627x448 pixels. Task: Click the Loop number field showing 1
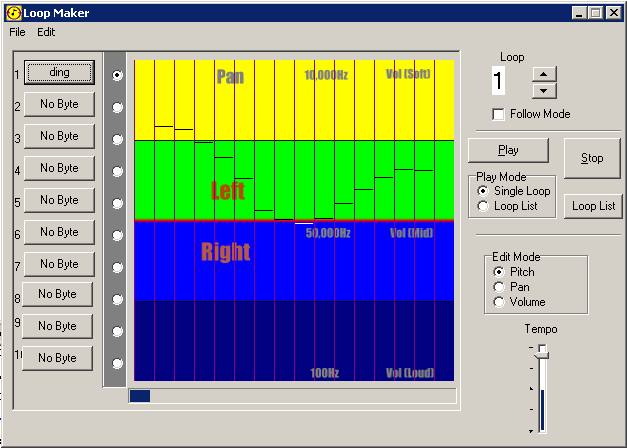[498, 81]
